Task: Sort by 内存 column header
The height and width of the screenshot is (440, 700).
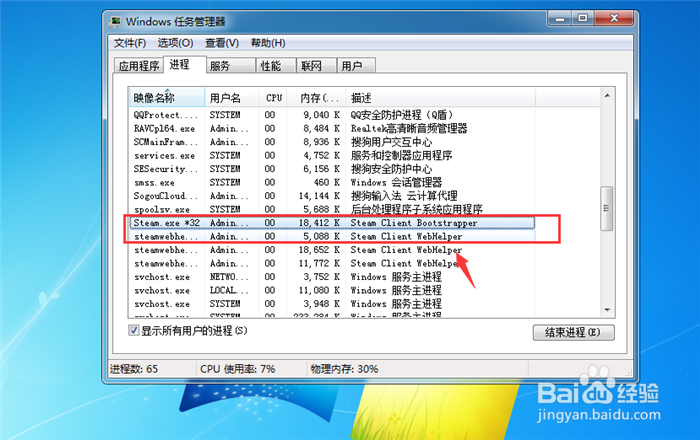Action: pos(316,98)
